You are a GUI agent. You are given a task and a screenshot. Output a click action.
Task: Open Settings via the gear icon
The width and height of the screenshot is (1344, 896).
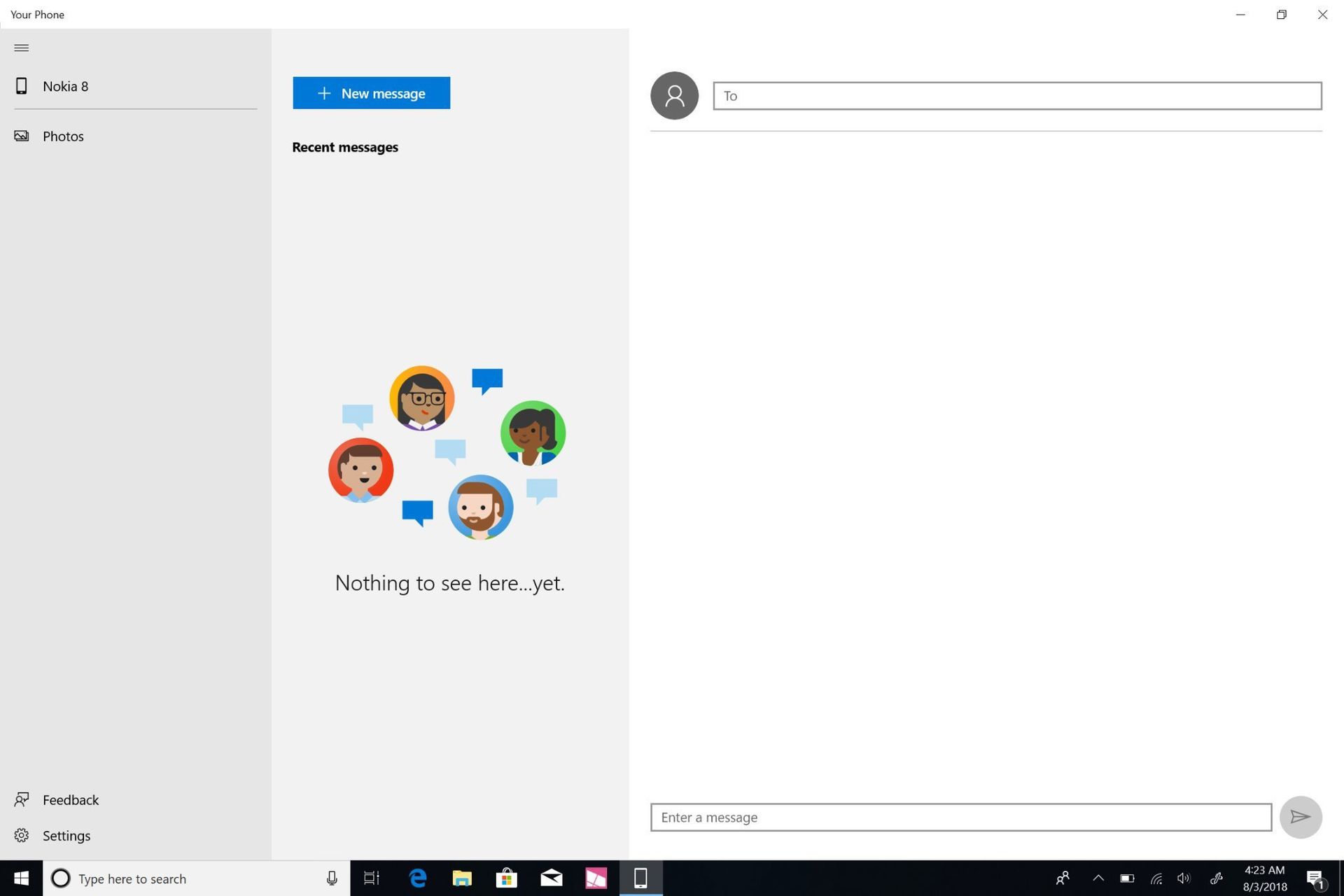(22, 835)
